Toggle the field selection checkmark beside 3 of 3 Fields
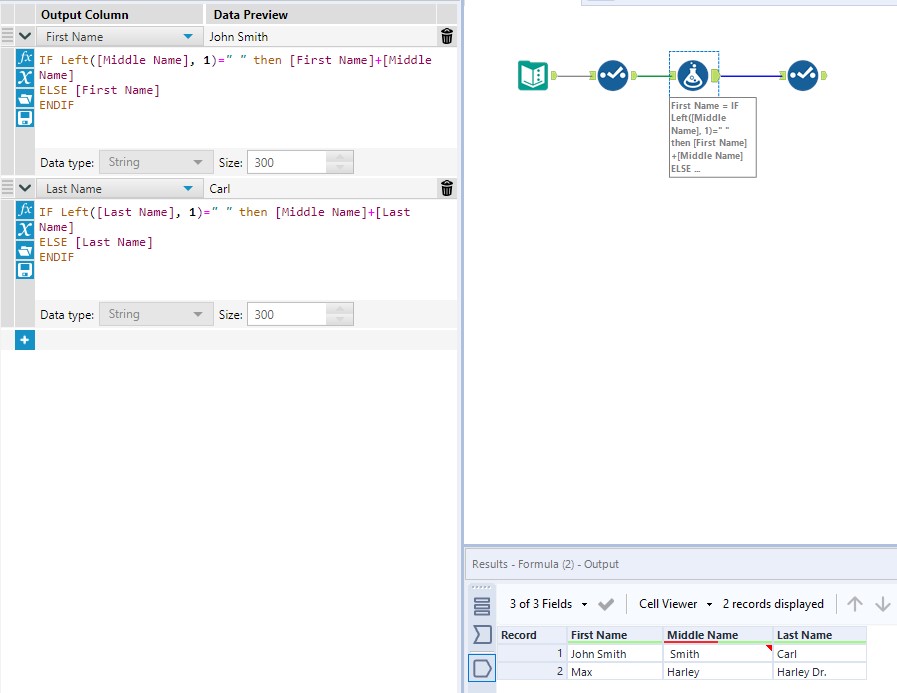 (607, 604)
